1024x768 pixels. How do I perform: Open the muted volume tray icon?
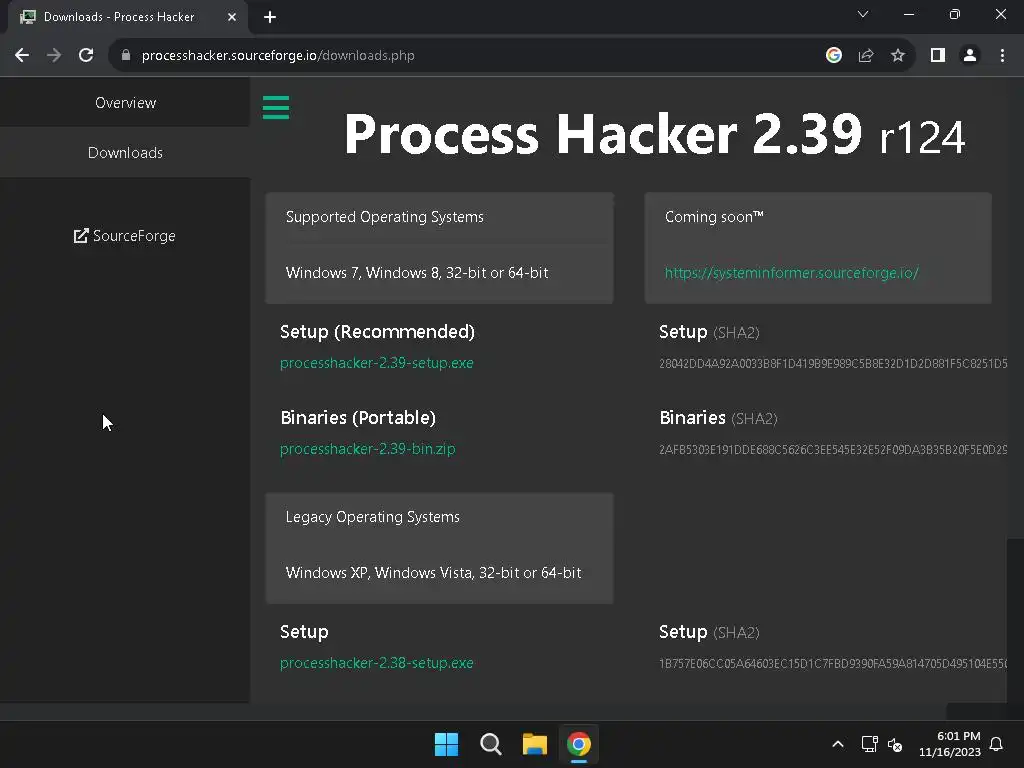pyautogui.click(x=895, y=744)
